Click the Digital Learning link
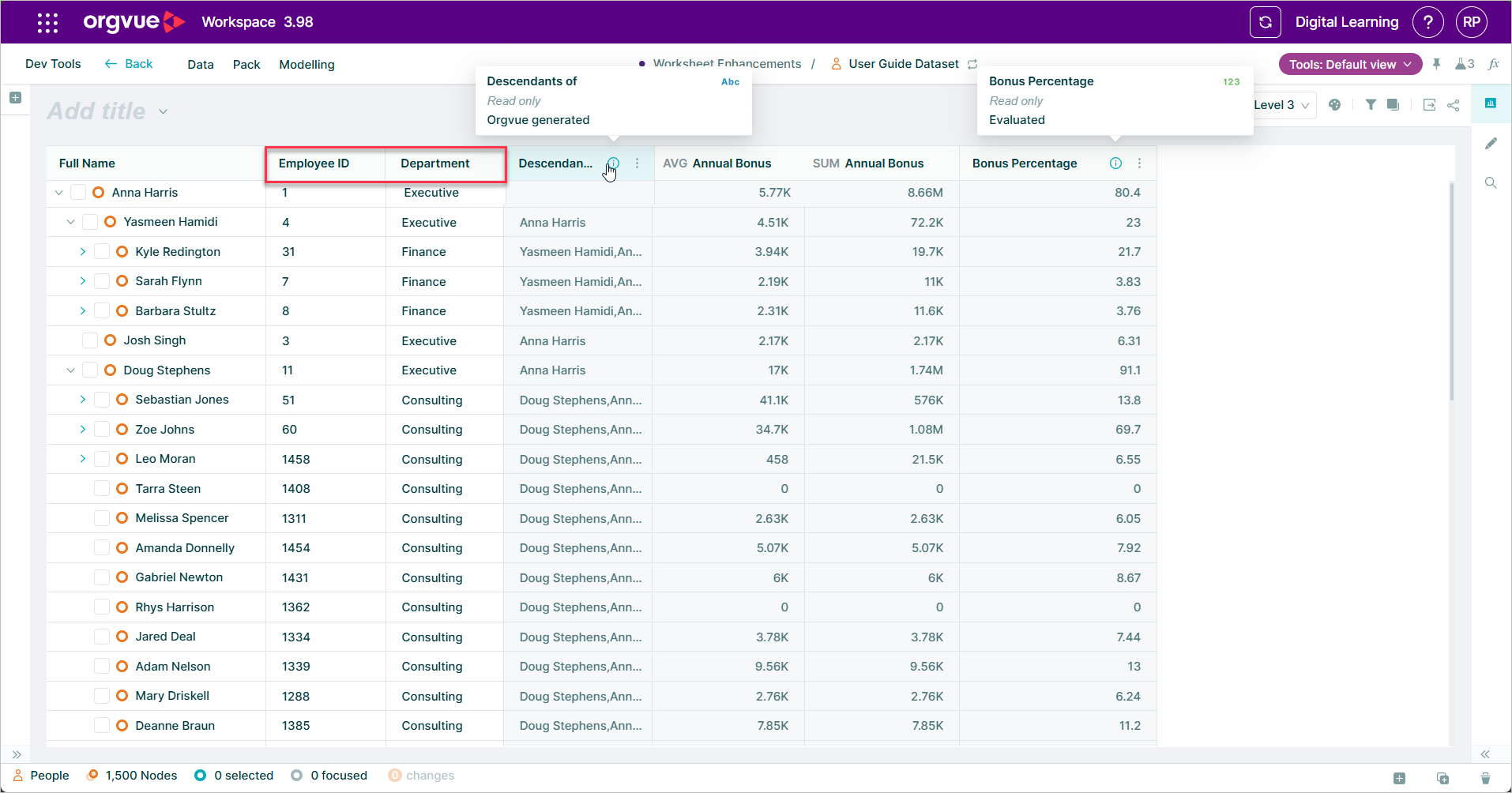1512x793 pixels. (1347, 22)
